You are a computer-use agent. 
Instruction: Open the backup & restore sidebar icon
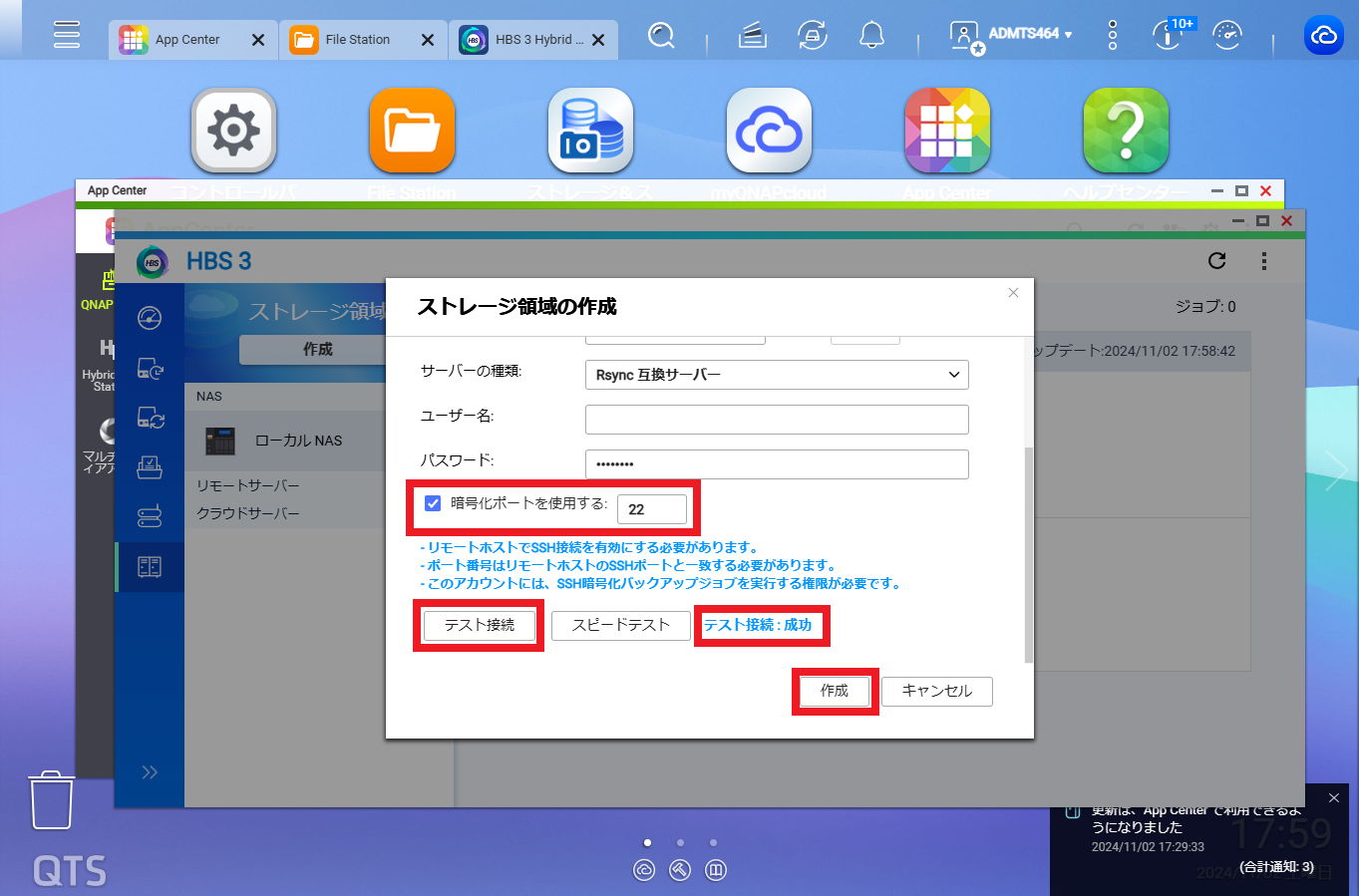click(x=150, y=368)
